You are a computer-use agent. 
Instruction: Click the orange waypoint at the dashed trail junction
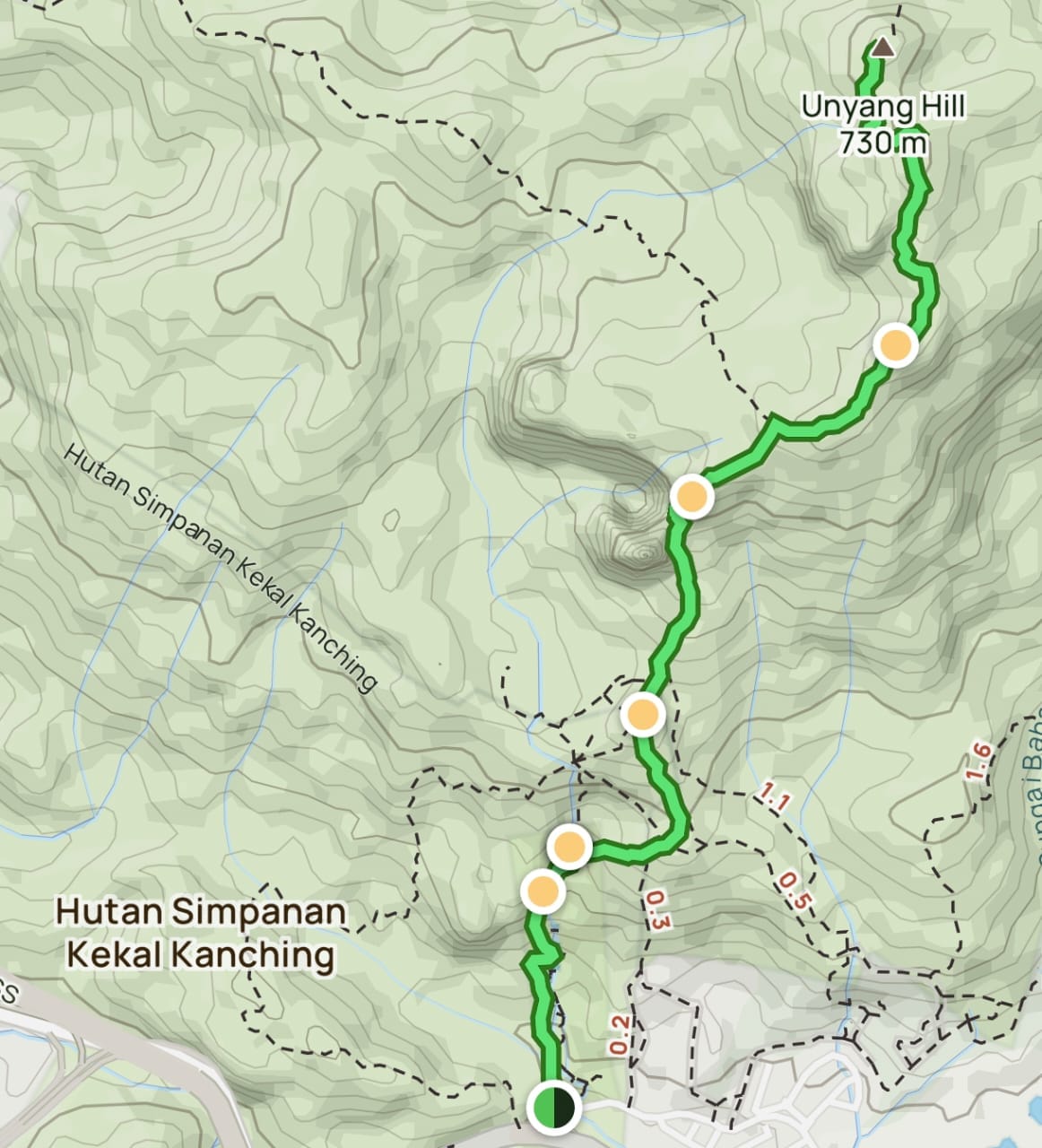point(642,715)
